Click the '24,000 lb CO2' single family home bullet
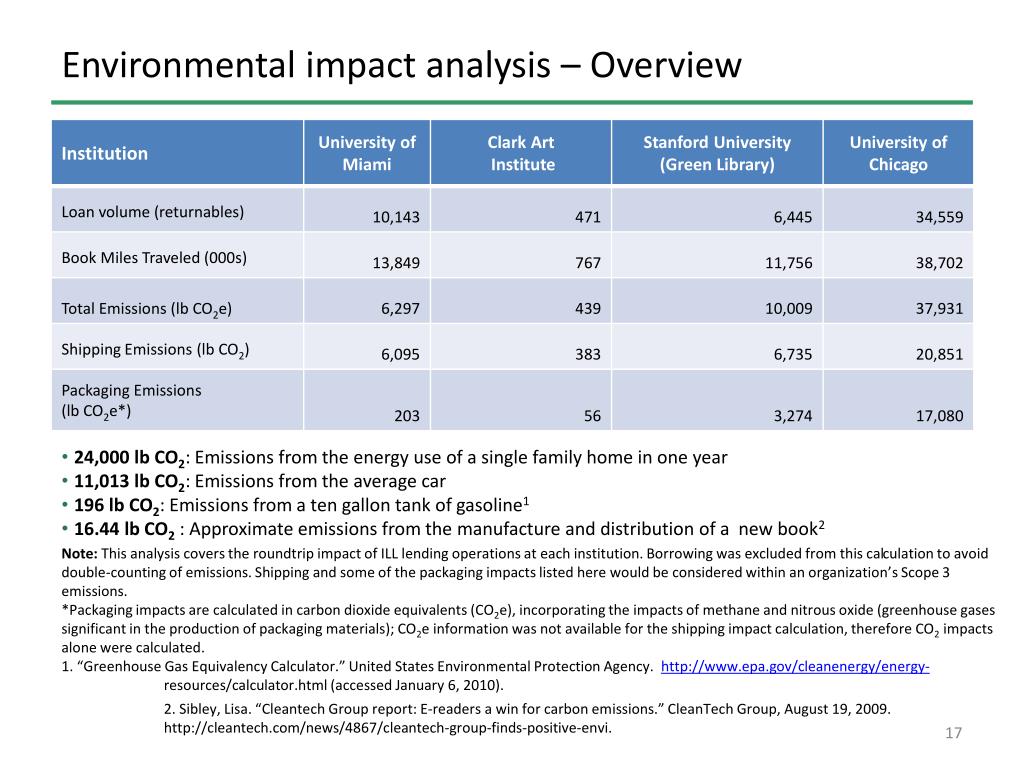 (x=394, y=458)
